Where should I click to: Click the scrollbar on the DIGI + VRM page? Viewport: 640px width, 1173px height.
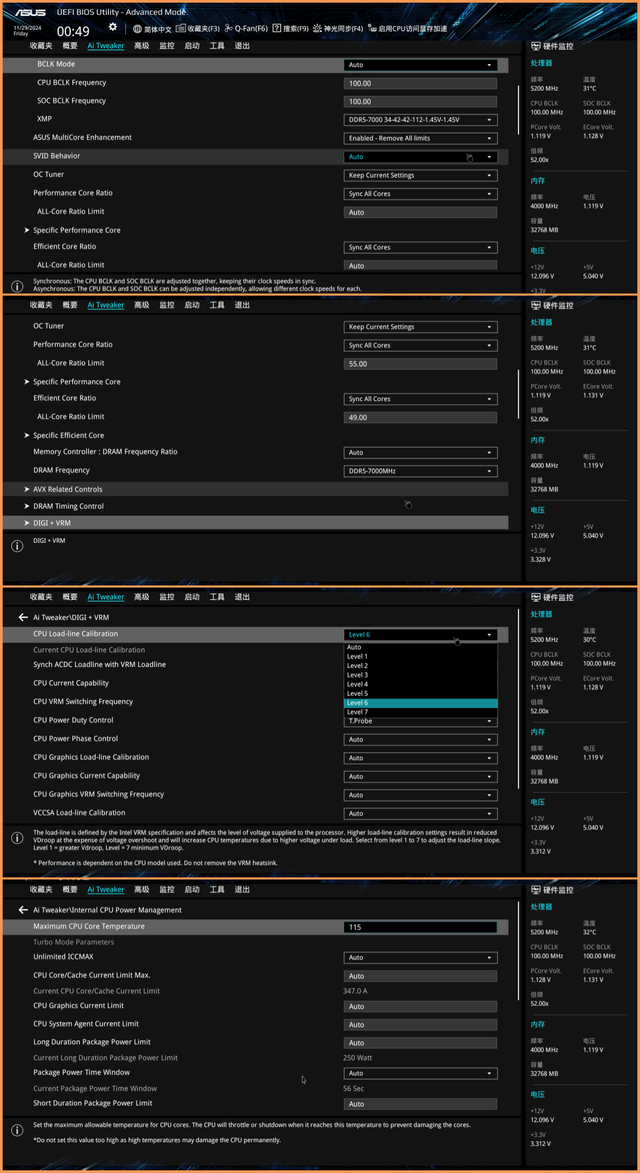519,697
